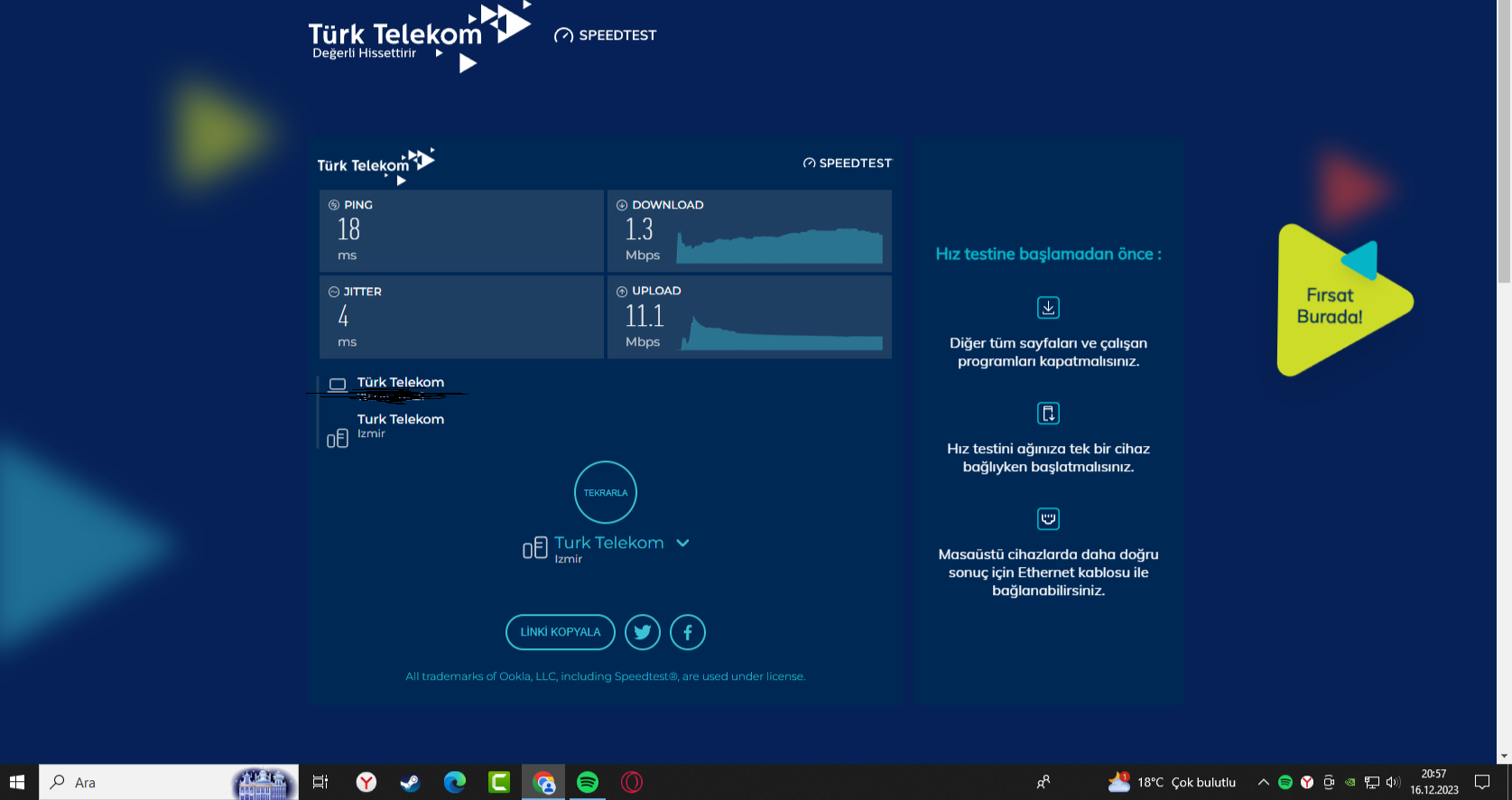This screenshot has width=1512, height=800.
Task: Click the Ookla trademarks notice text
Action: pyautogui.click(x=606, y=676)
